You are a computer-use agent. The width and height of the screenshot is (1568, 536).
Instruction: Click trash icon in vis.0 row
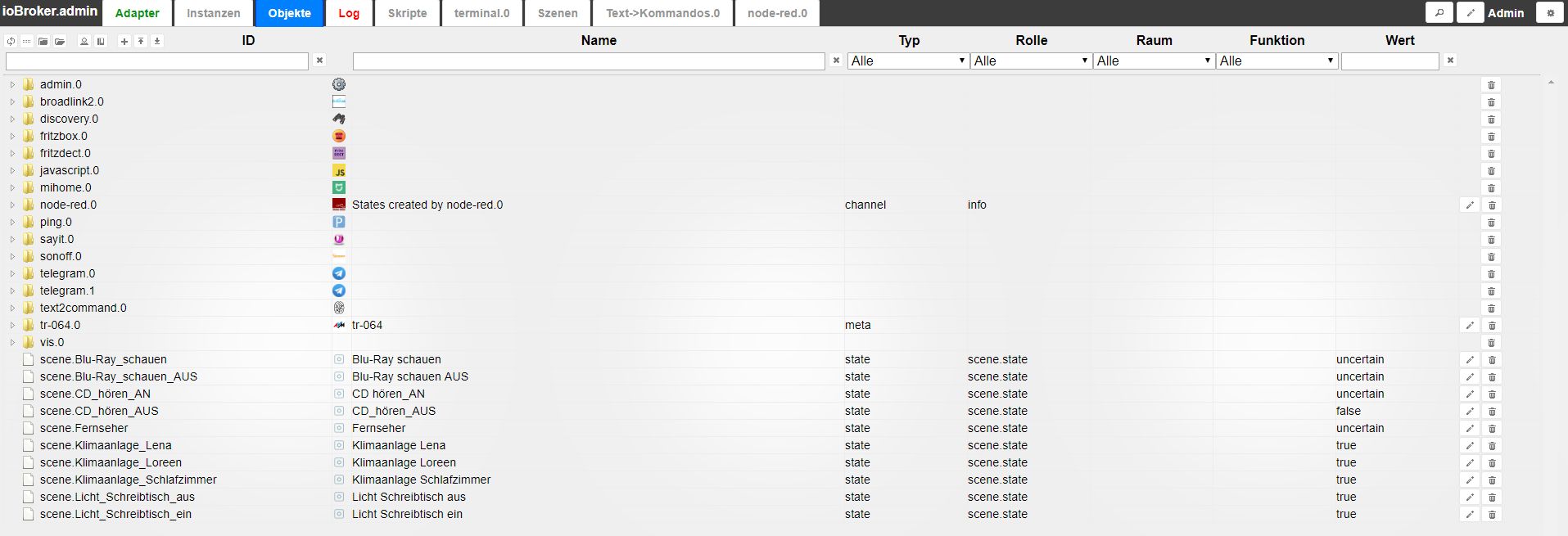[x=1491, y=343]
